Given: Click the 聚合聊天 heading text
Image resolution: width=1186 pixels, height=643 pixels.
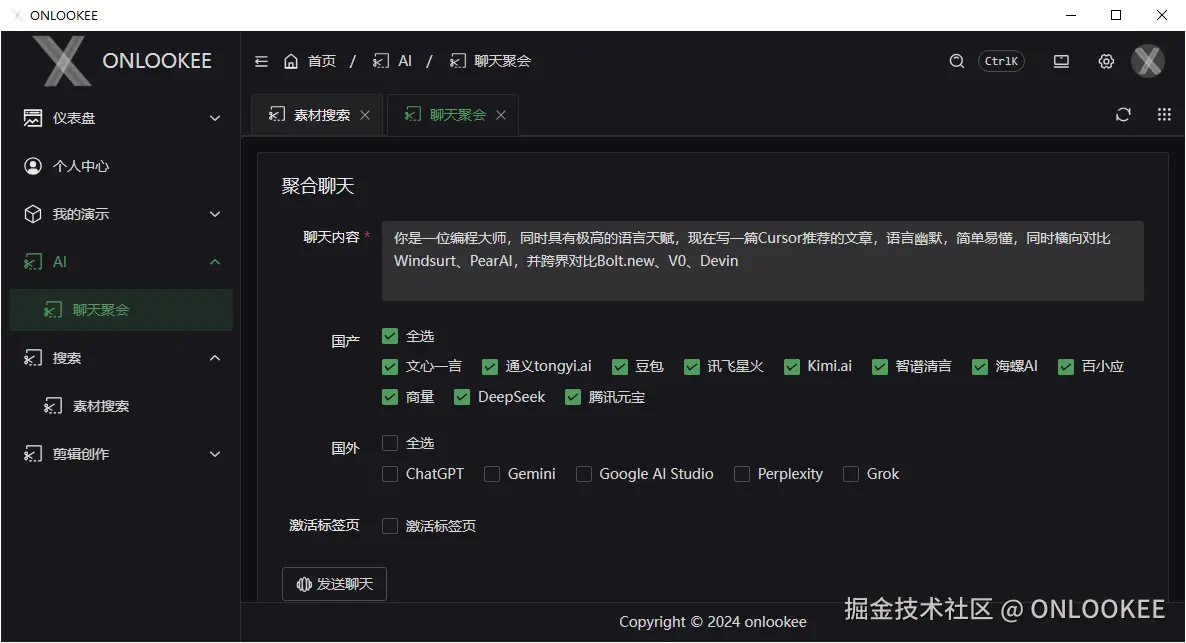Looking at the screenshot, I should [x=318, y=186].
